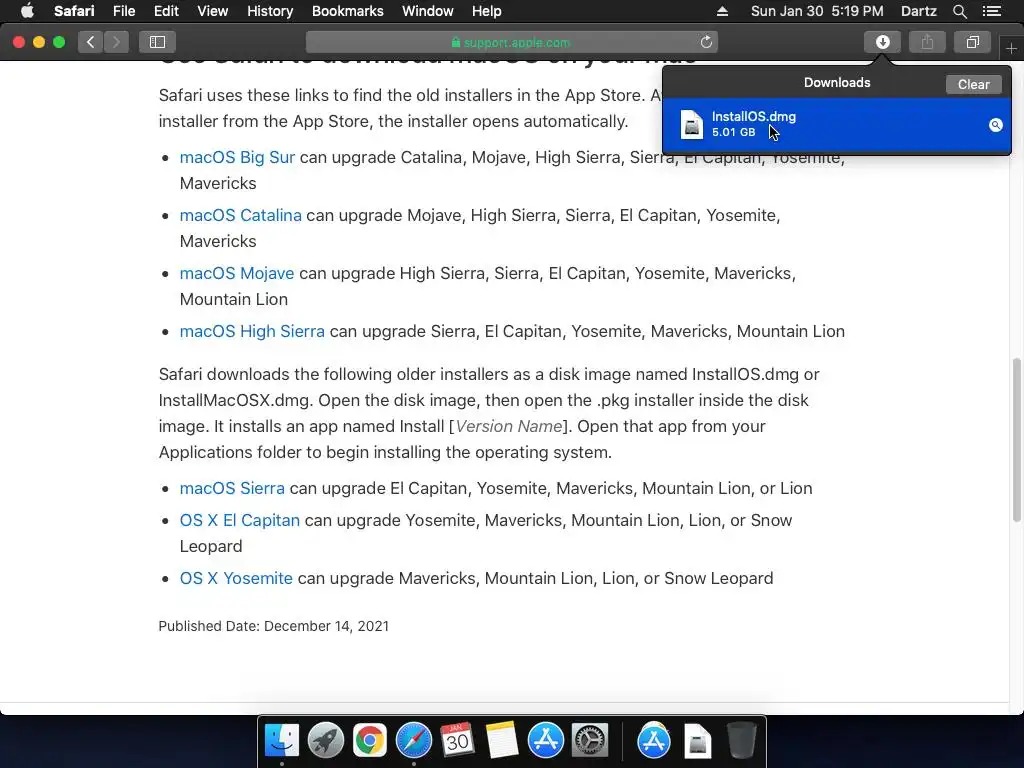The width and height of the screenshot is (1024, 768).
Task: Click the page vertical scrollbar thumb
Action: click(1016, 440)
